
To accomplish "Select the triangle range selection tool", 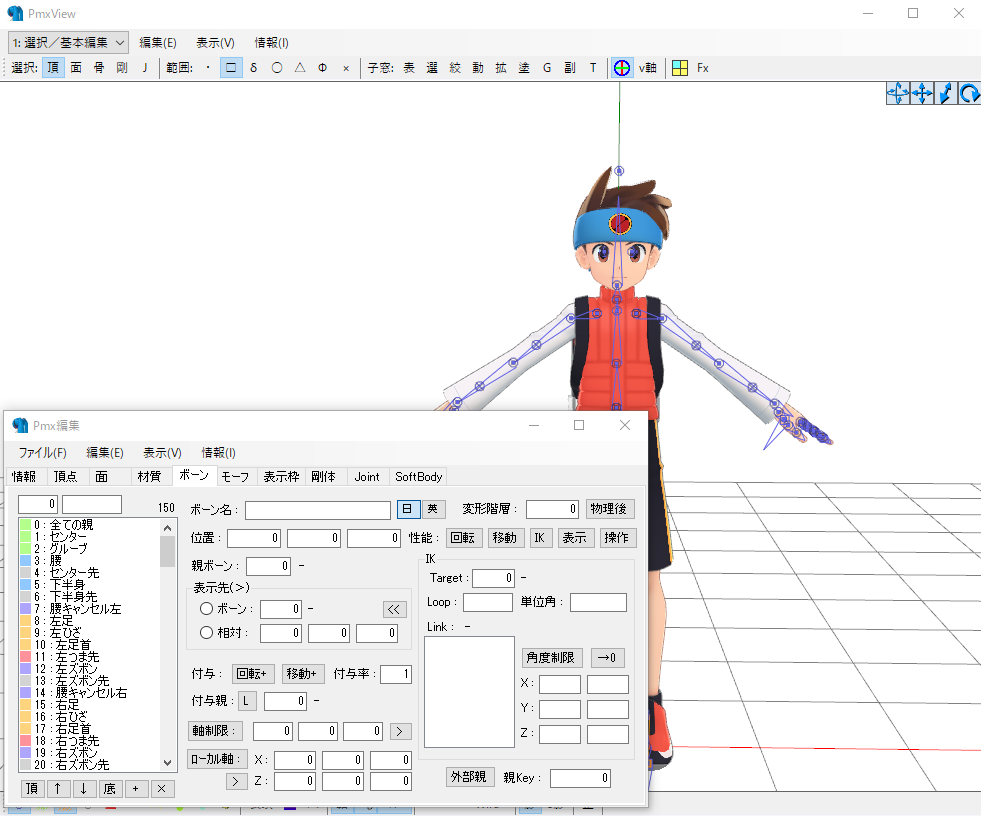I will [x=300, y=68].
